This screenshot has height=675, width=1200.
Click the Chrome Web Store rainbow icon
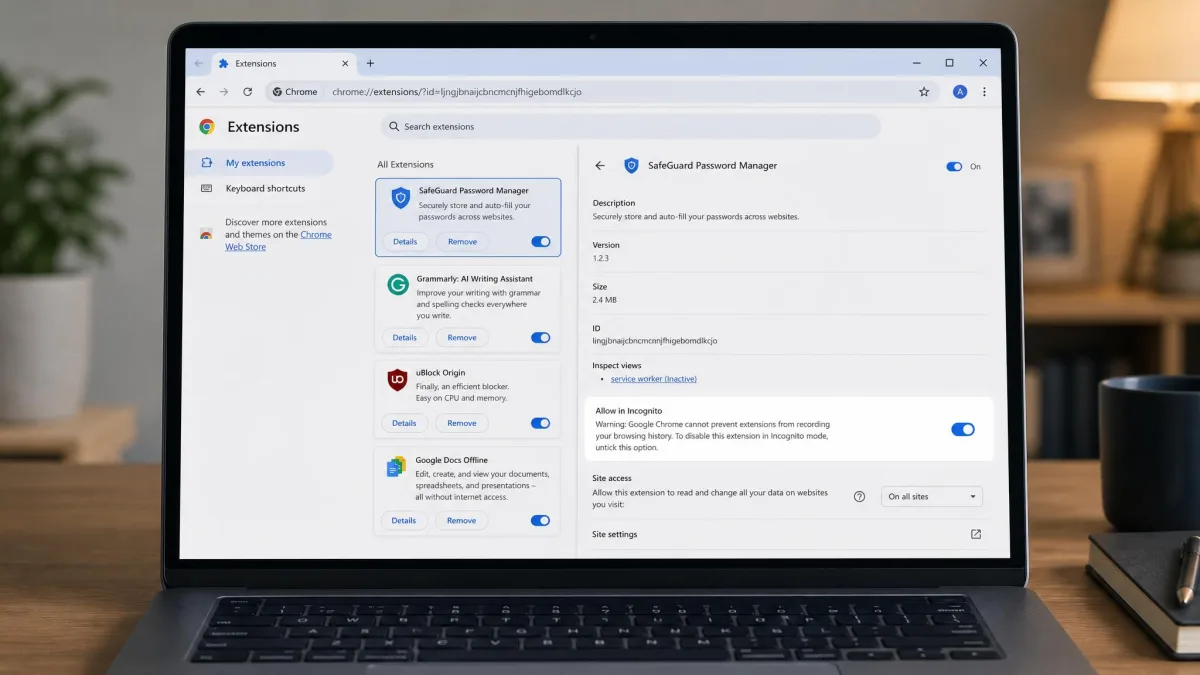(x=206, y=234)
